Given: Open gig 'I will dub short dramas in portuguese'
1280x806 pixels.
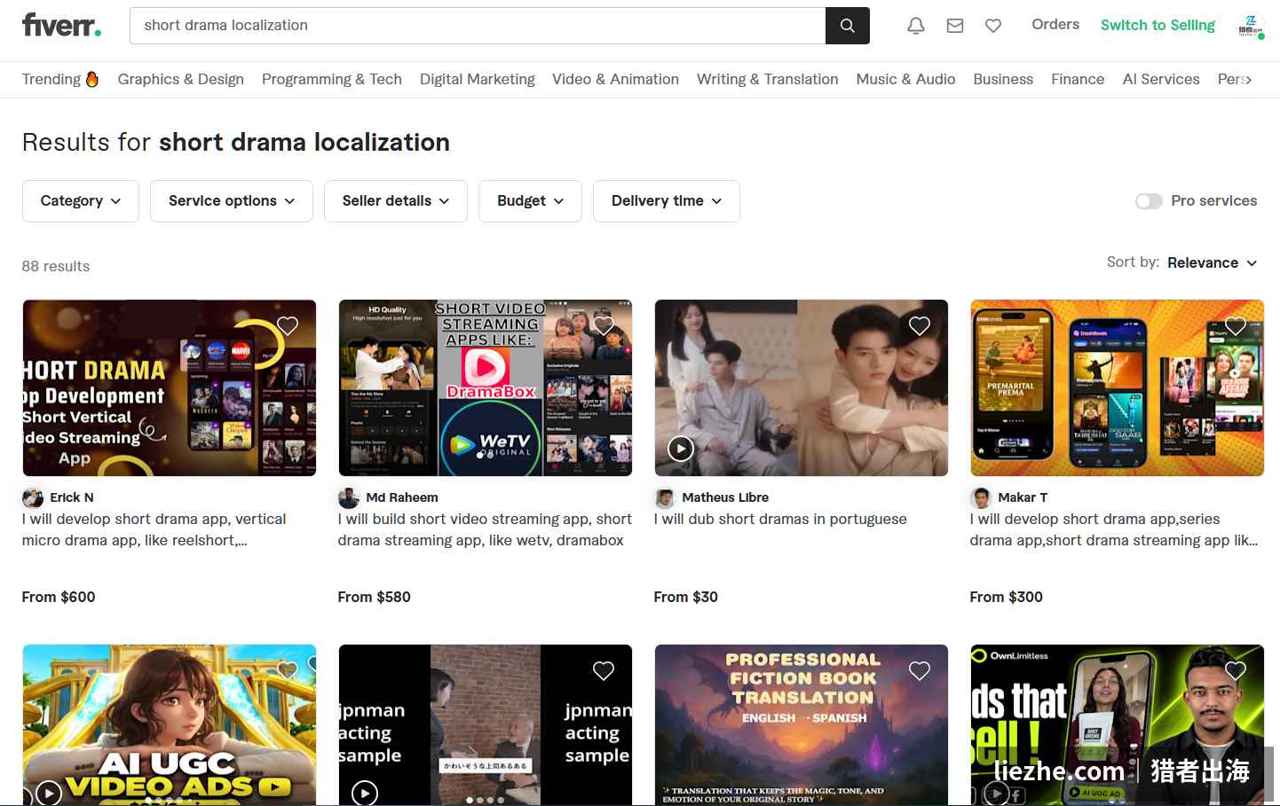Looking at the screenshot, I should tap(780, 519).
